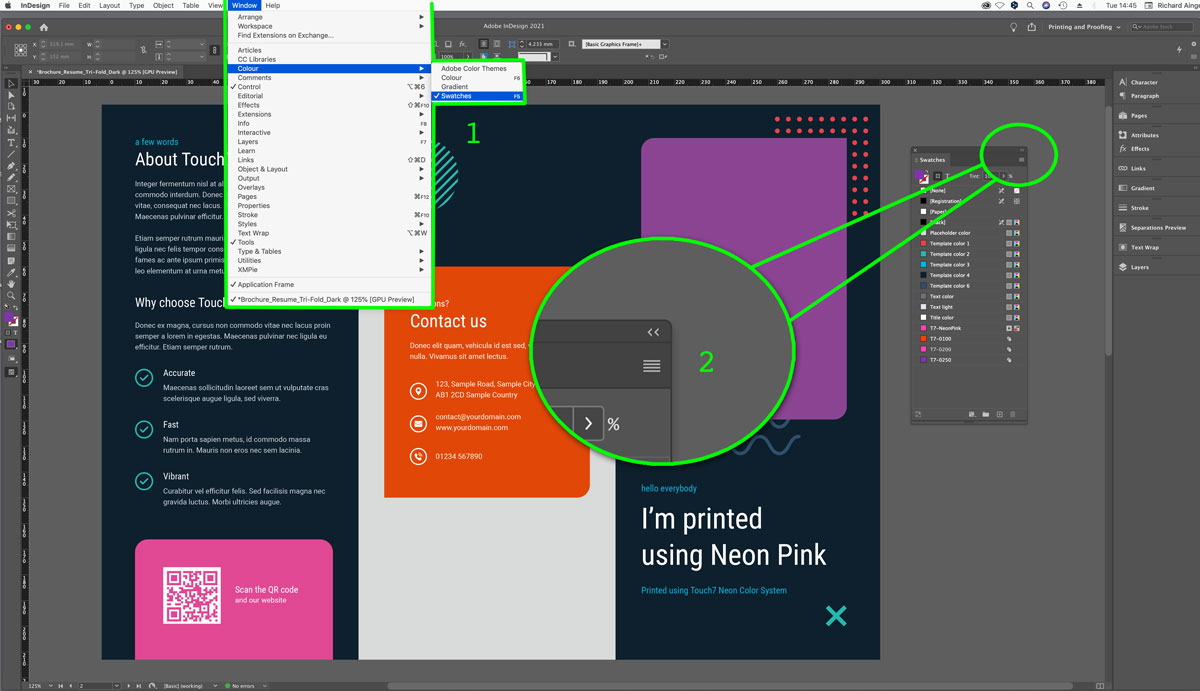Viewport: 1200px width, 691px height.
Task: Click the new swatch button
Action: [999, 414]
